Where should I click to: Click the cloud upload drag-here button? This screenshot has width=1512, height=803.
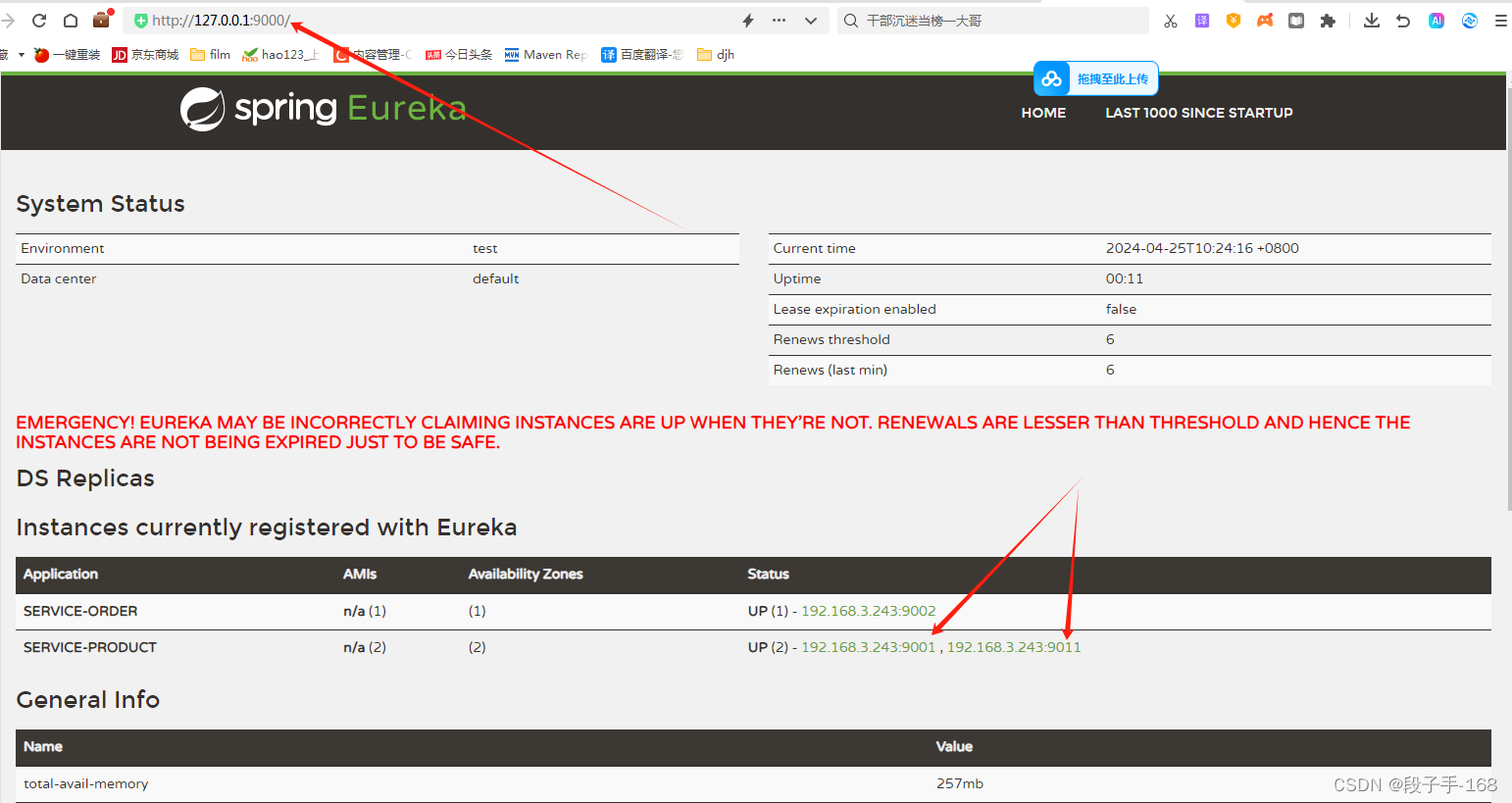pyautogui.click(x=1096, y=78)
